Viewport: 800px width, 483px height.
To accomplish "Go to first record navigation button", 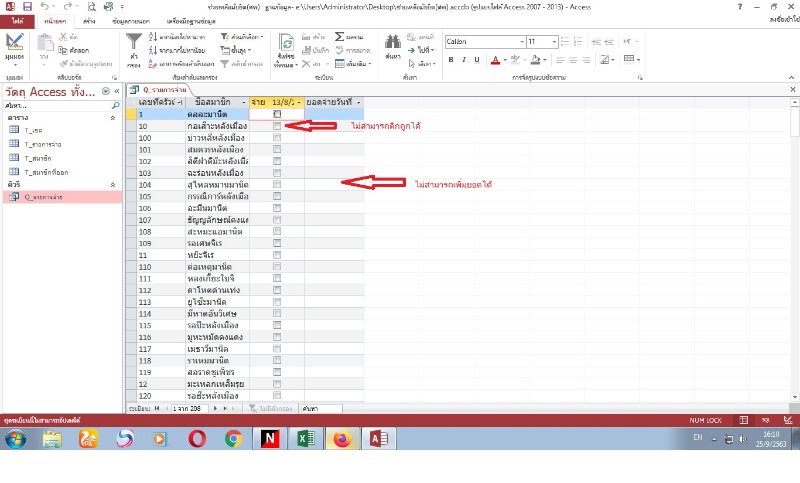I will [156, 408].
